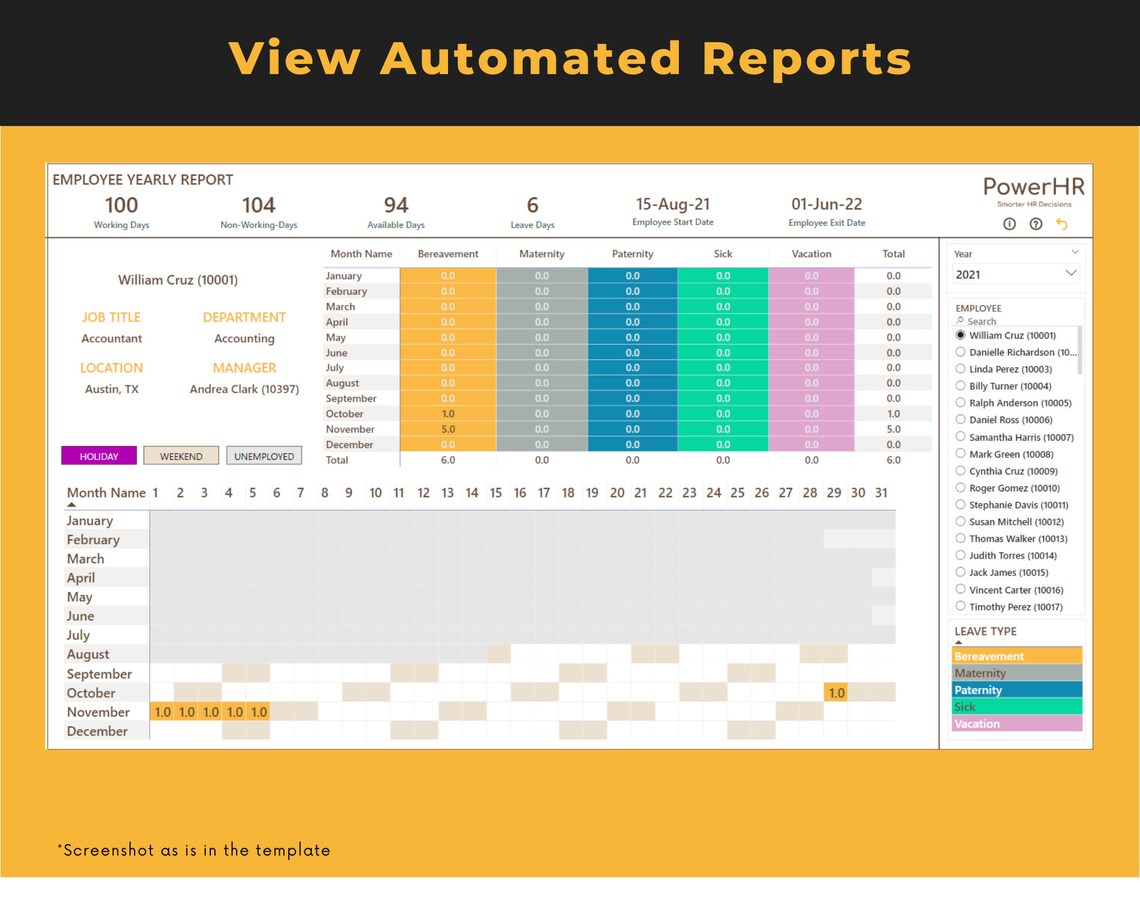1140x912 pixels.
Task: Toggle the UNEMPLOYED legend filter
Action: coord(264,455)
